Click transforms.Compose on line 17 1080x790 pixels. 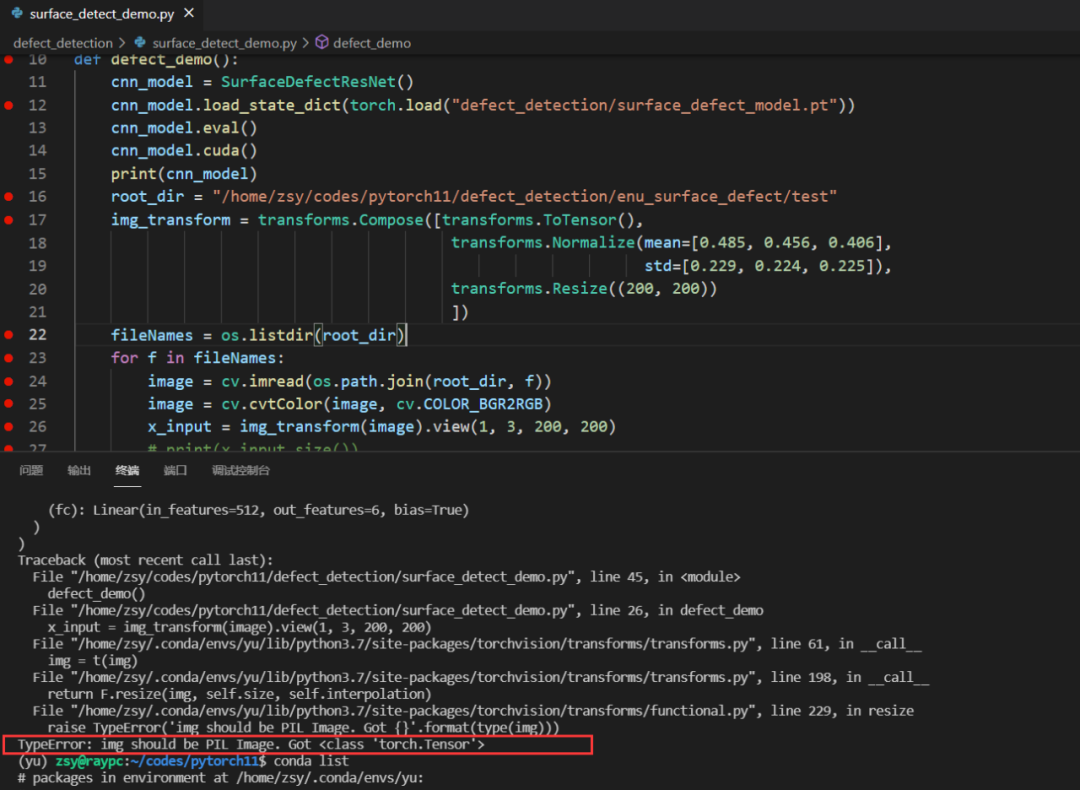tap(341, 220)
